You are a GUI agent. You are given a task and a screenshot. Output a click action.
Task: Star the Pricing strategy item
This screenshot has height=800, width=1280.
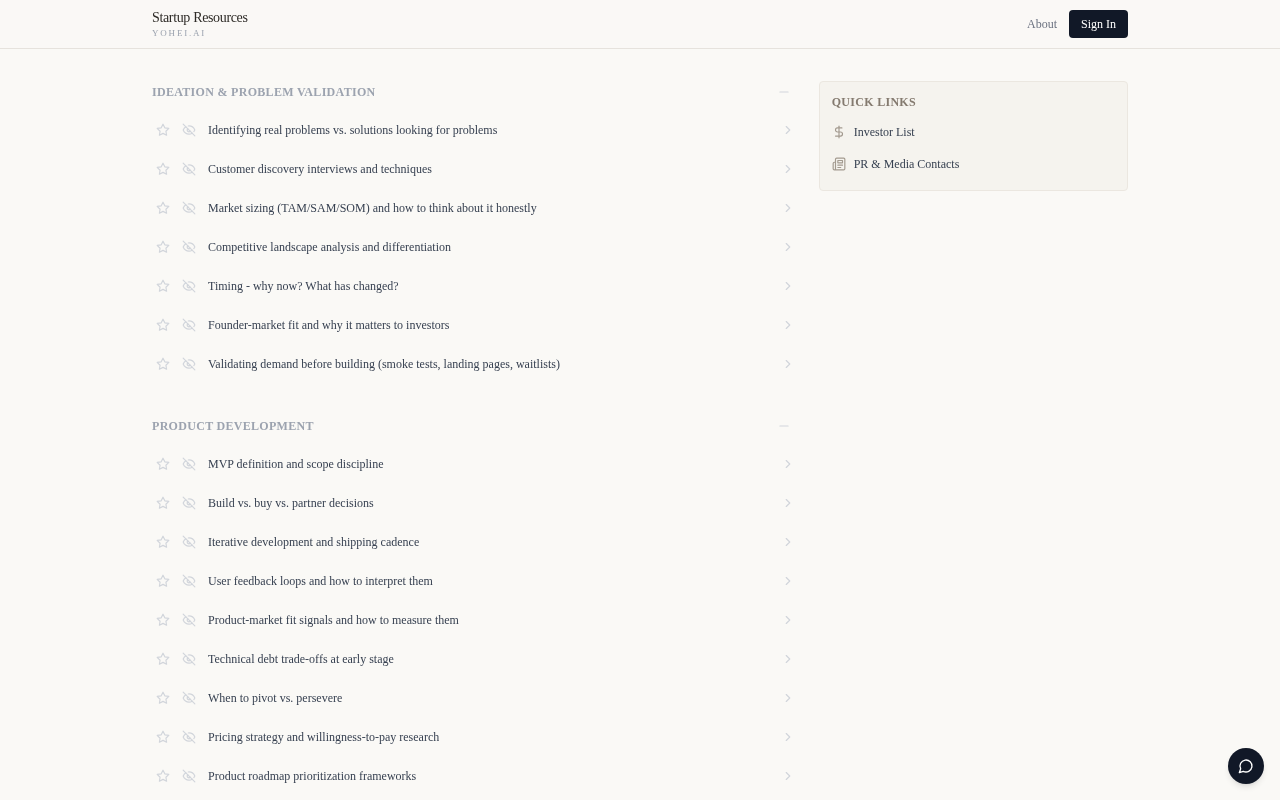pyautogui.click(x=163, y=737)
